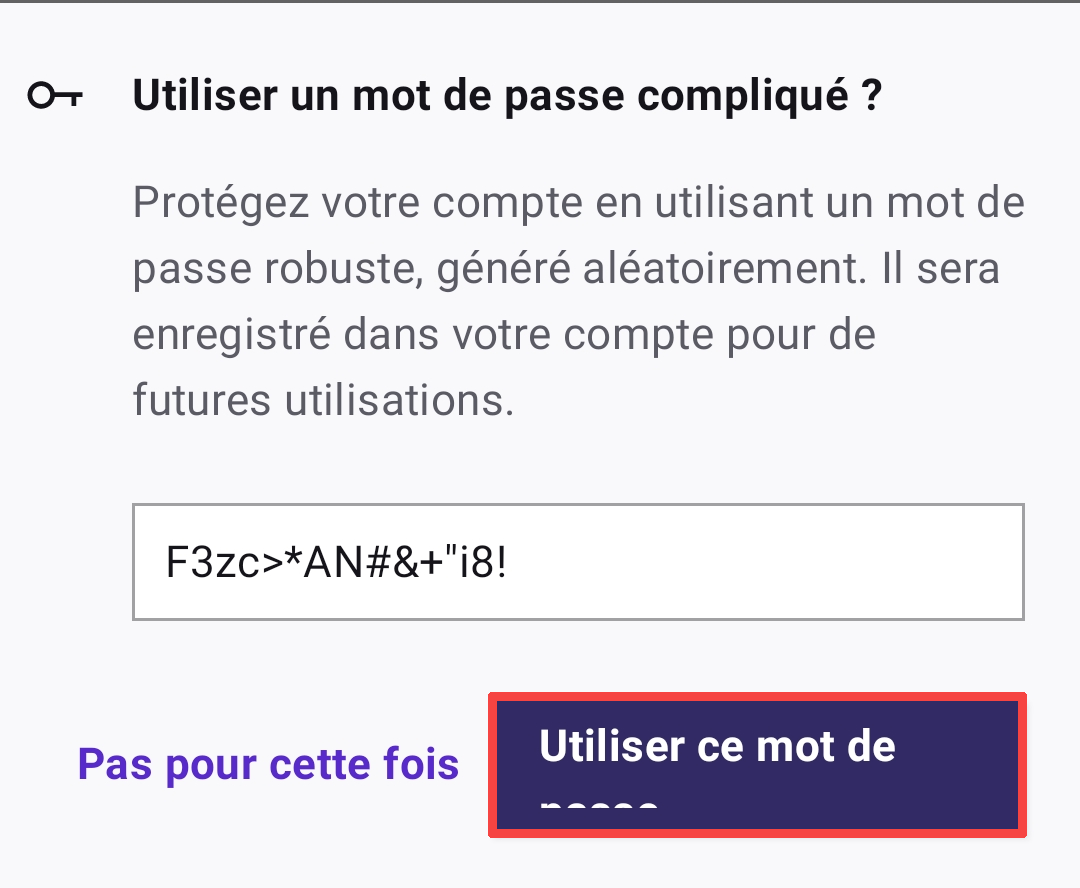Select the icon beside 'Utiliser un mot de passe'
Viewport: 1080px width, 888px height.
pyautogui.click(x=55, y=95)
